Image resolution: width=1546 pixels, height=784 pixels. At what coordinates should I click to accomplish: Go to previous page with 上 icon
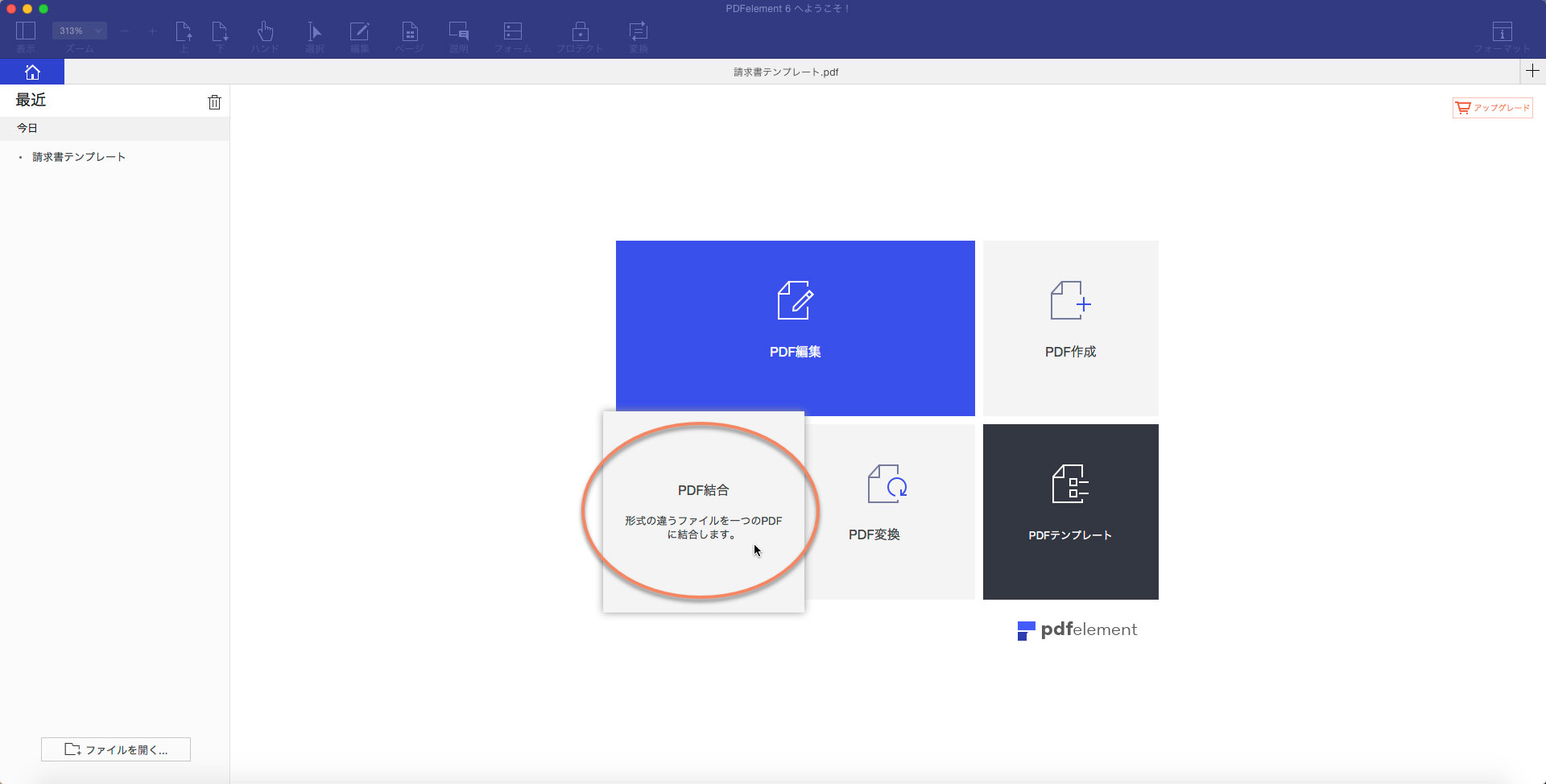pos(184,32)
